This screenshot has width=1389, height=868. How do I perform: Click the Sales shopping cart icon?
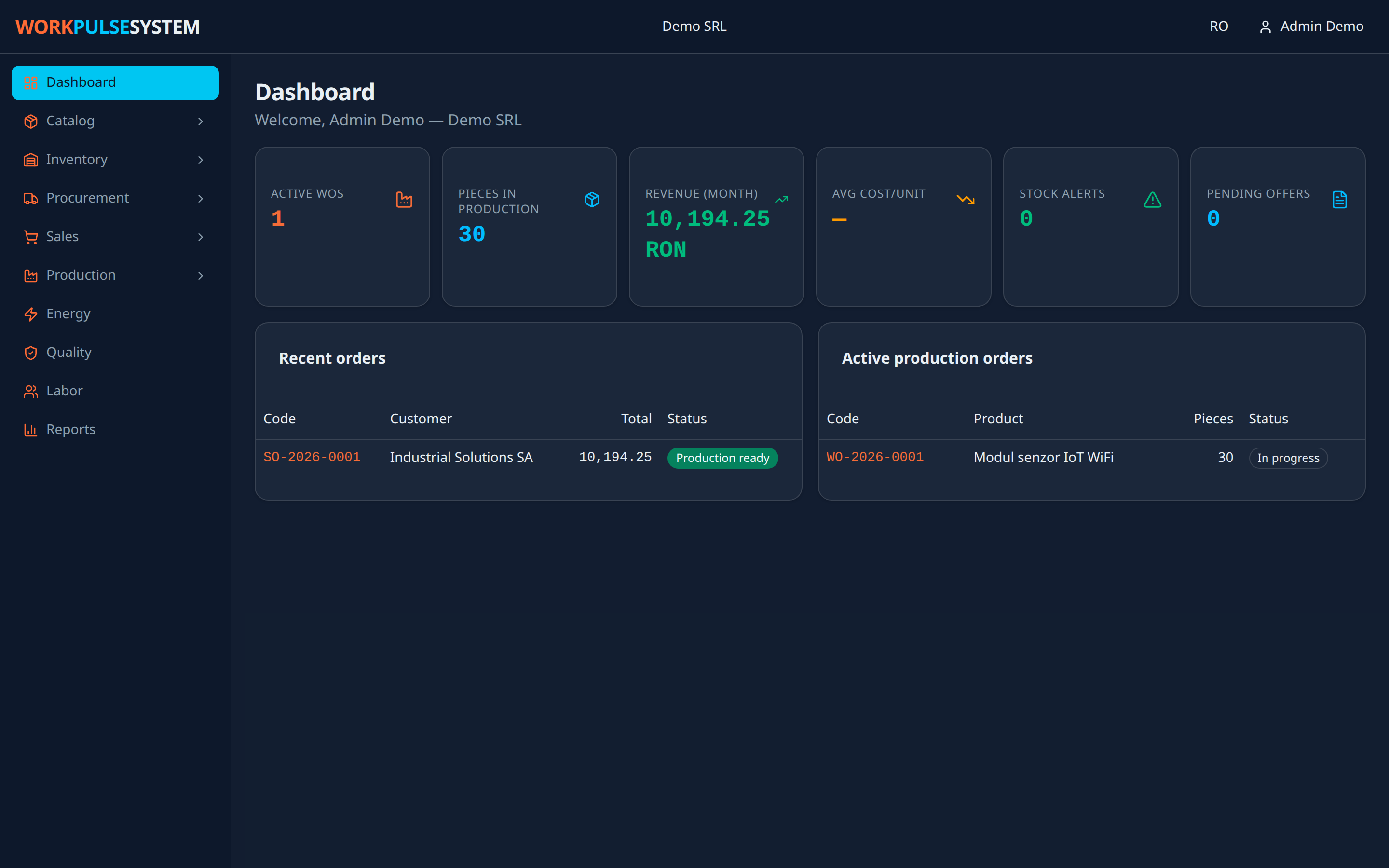[x=31, y=236]
